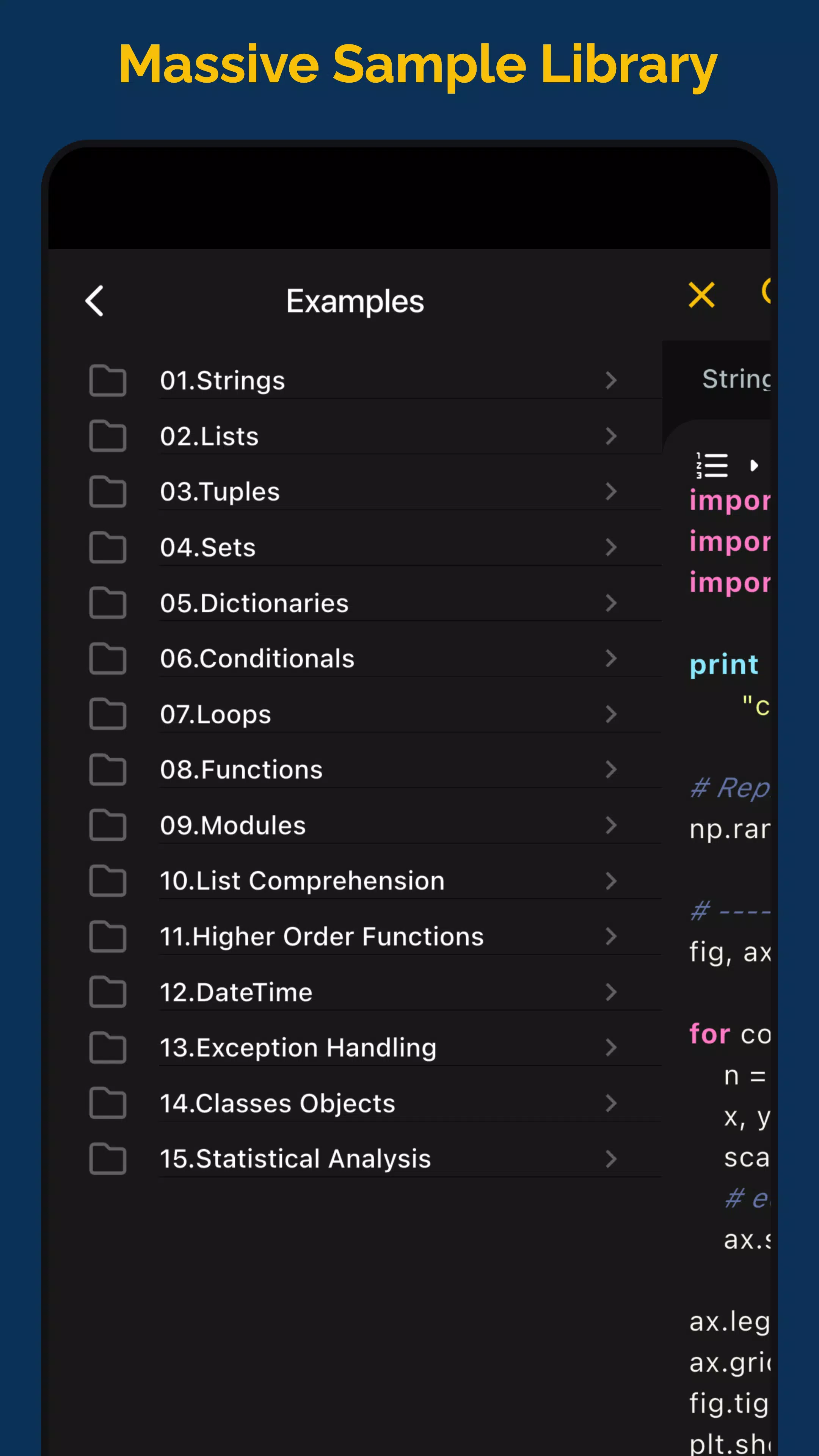Screen dimensions: 819x1456
Task: Switch to the String editor tab
Action: [736, 379]
